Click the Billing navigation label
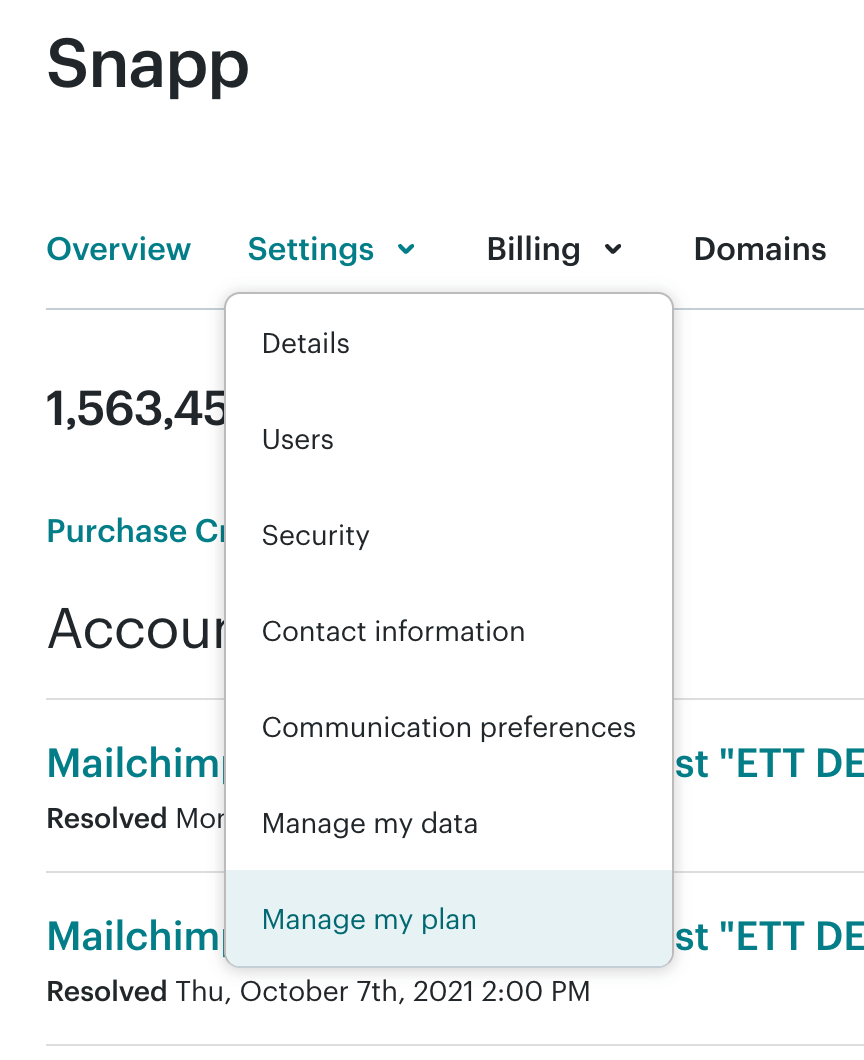This screenshot has width=864, height=1060. click(x=533, y=250)
